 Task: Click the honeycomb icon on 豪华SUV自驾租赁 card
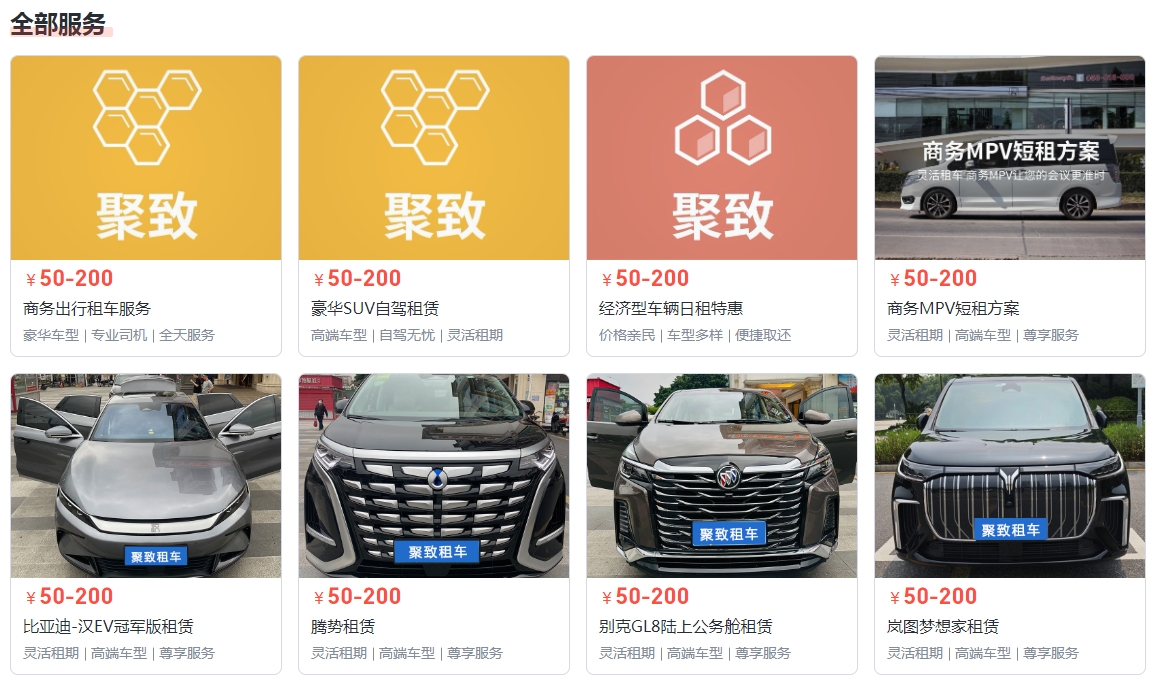click(435, 117)
